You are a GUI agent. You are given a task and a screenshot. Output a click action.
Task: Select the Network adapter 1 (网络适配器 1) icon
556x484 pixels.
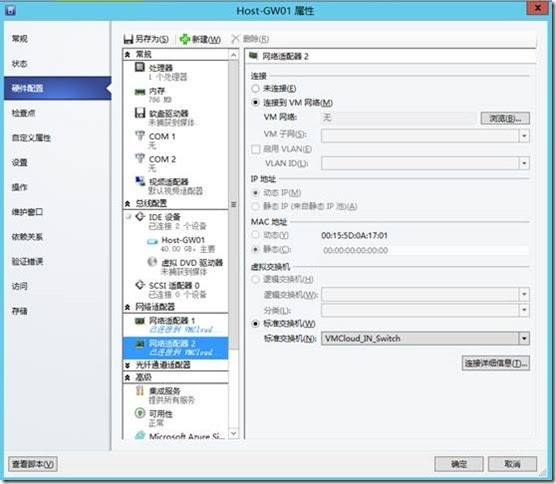140,321
